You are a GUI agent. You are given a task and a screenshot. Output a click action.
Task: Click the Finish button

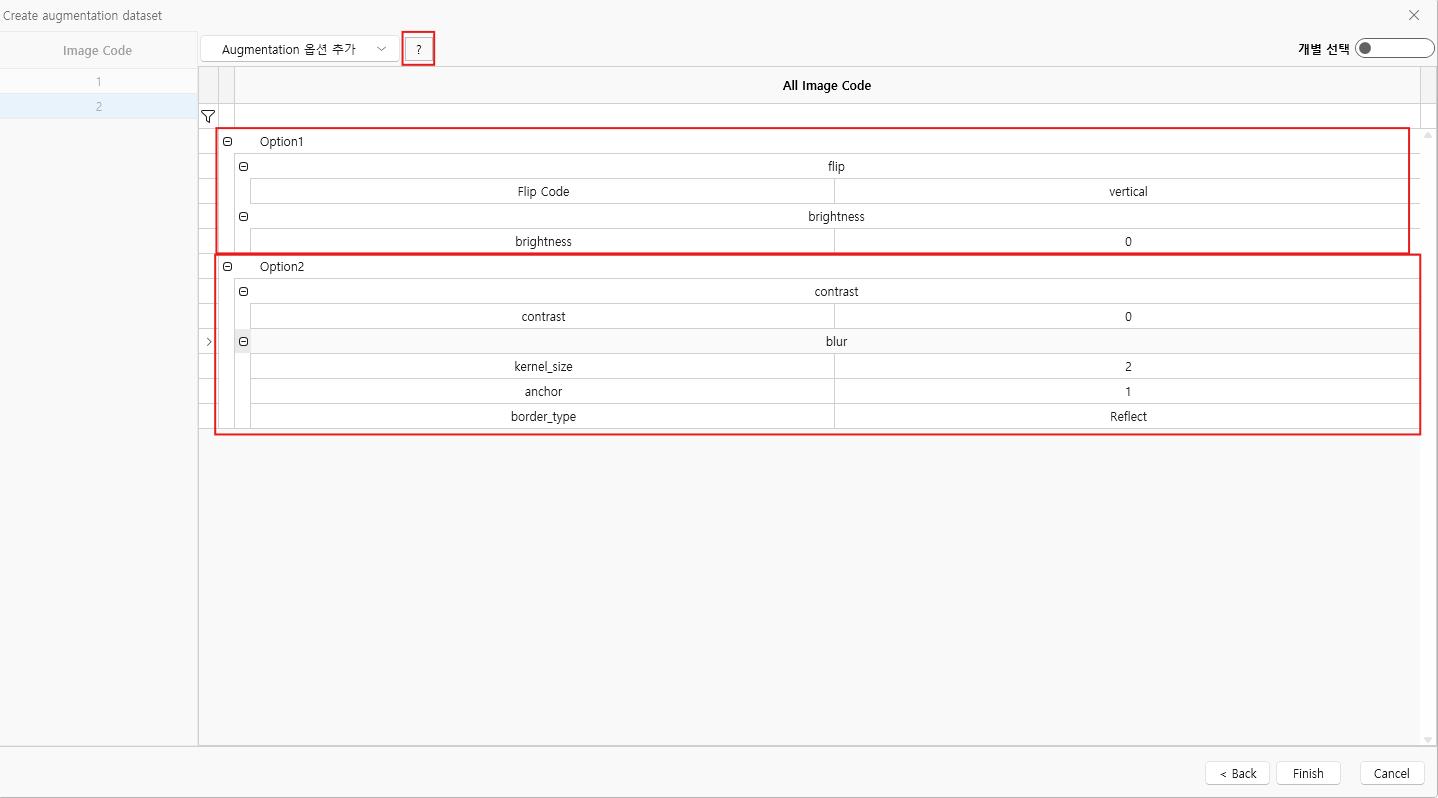coord(1307,773)
